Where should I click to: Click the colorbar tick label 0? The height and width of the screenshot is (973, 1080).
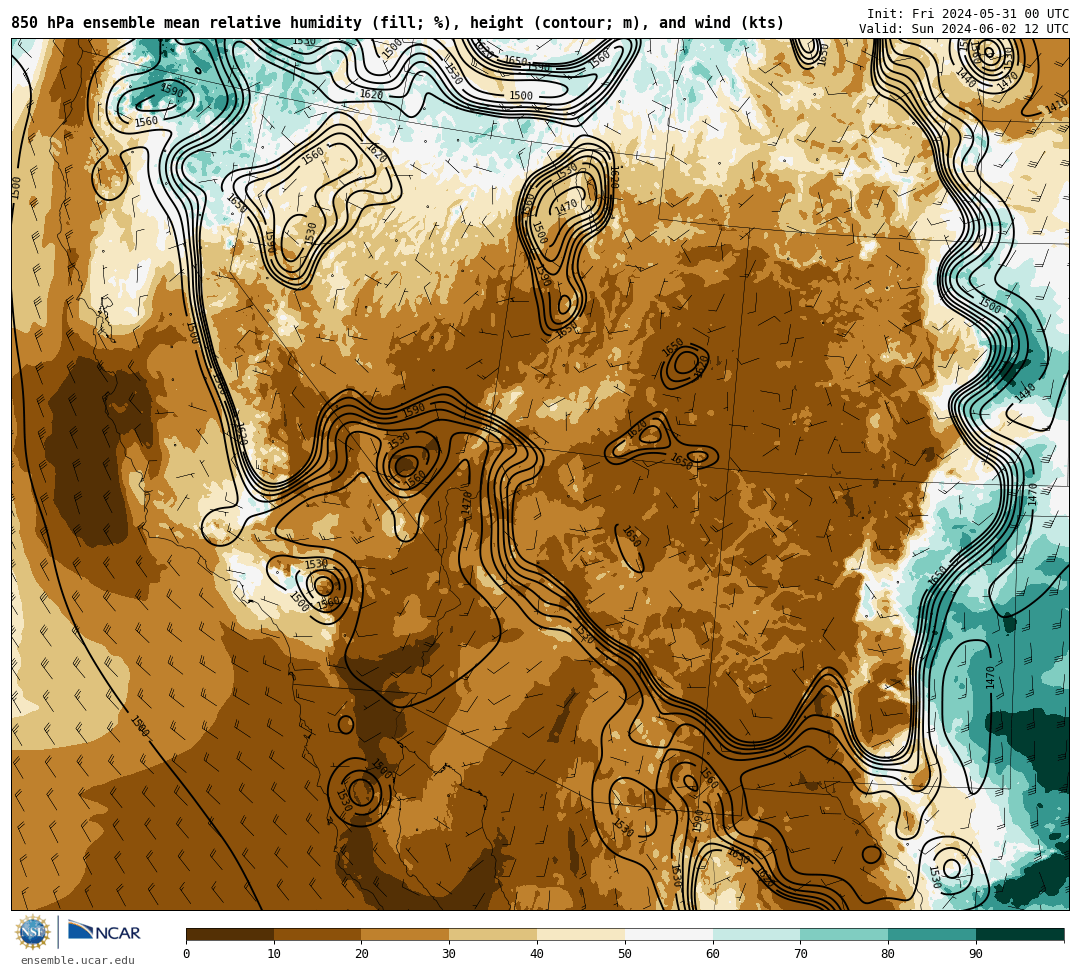click(187, 954)
